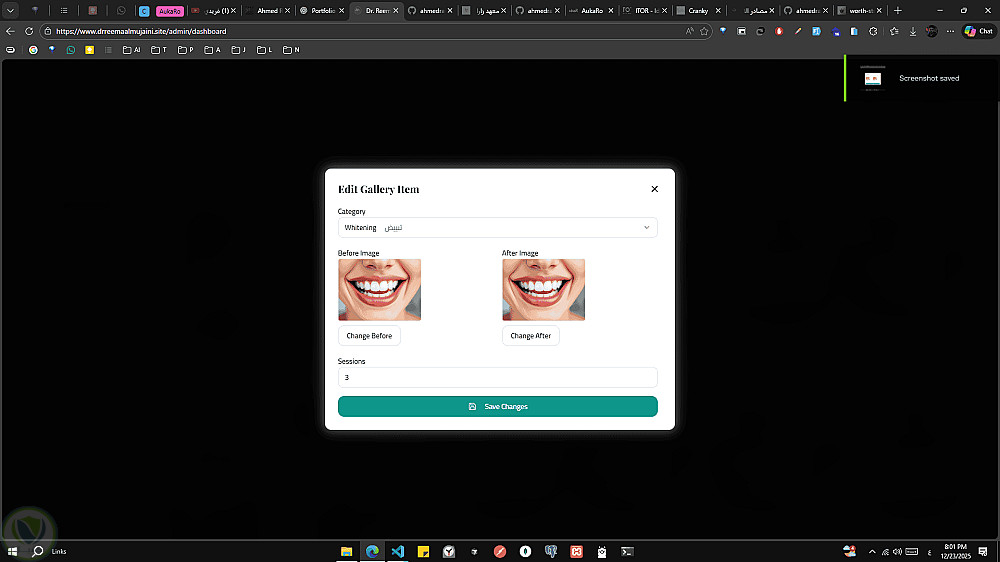Open the volume control in tray
Screen dimensions: 1000x562
[897, 552]
